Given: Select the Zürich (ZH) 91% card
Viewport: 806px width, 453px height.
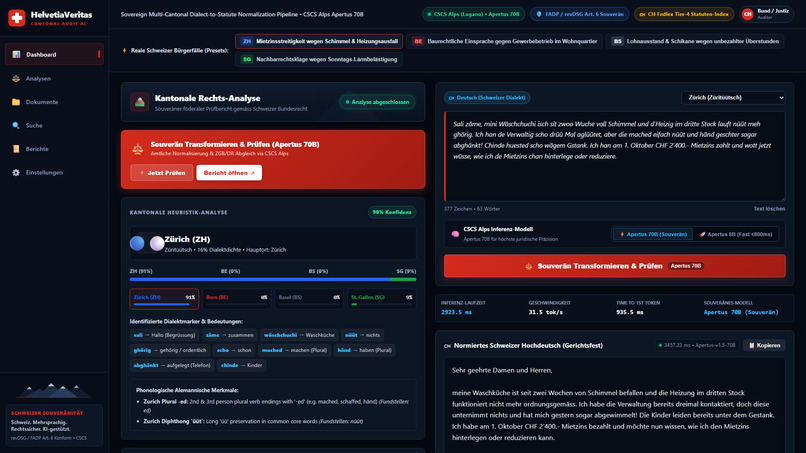Looking at the screenshot, I should pos(164,299).
